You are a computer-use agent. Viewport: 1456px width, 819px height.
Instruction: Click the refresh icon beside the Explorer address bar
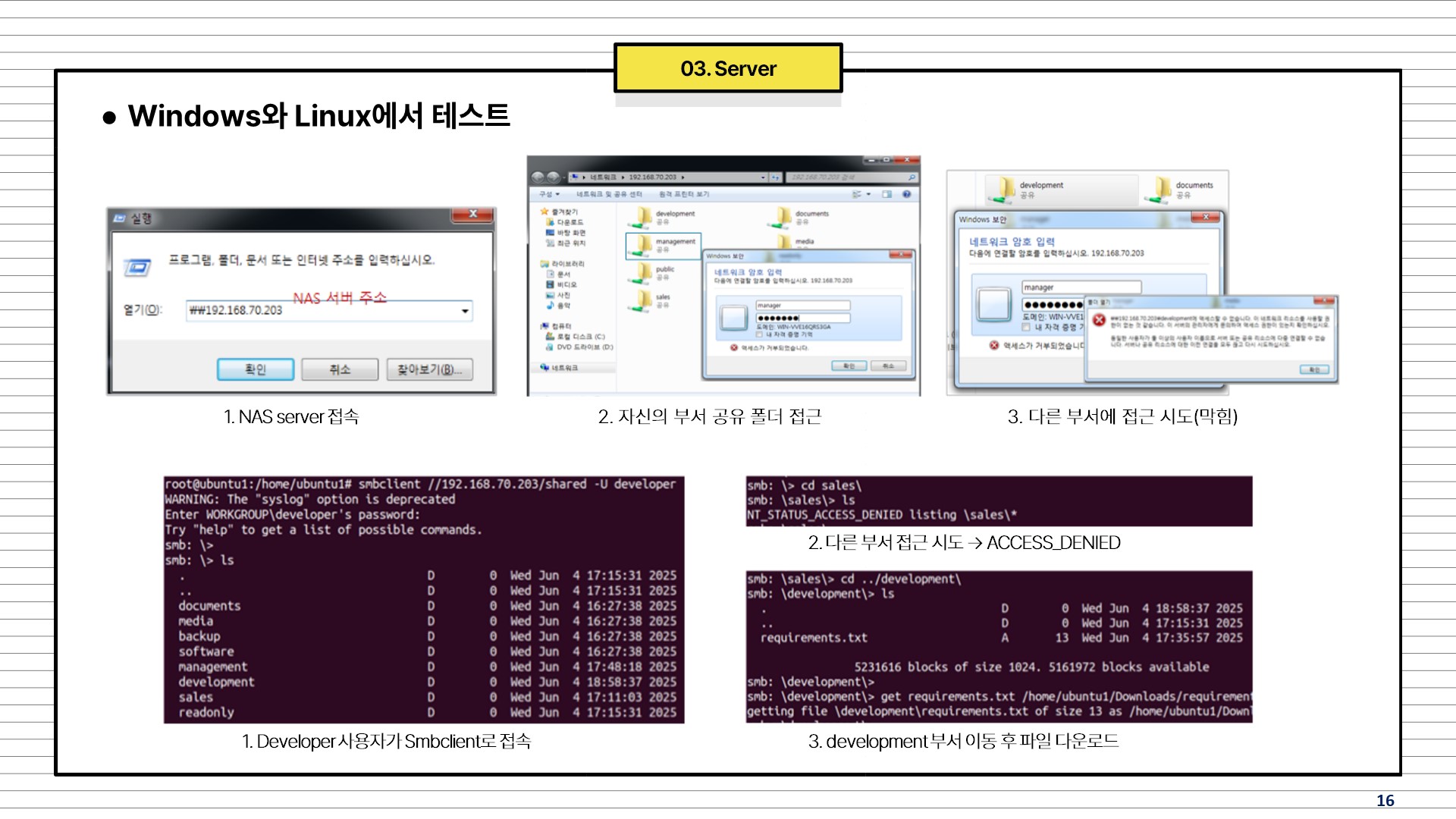click(776, 177)
